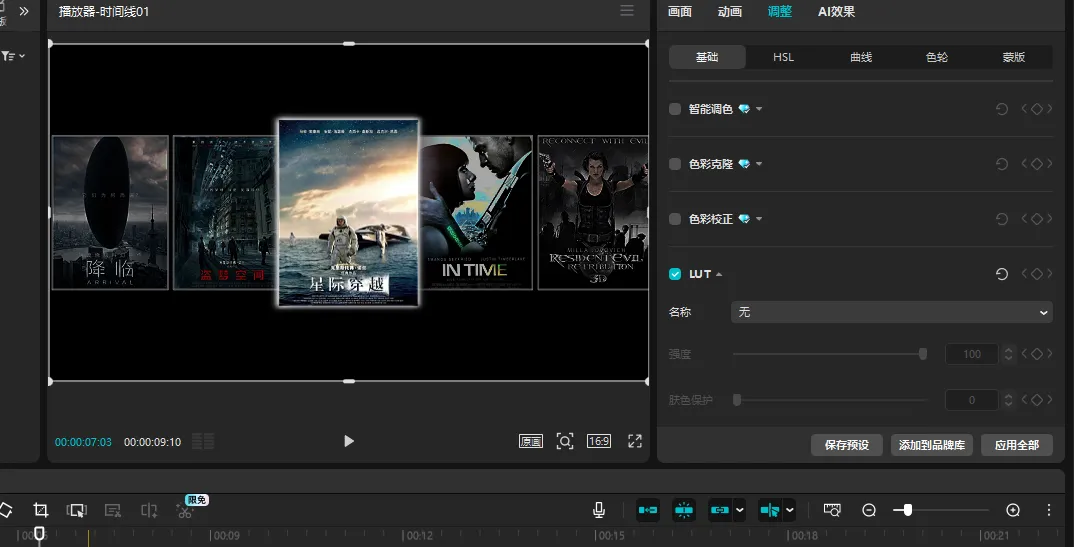Start voice recording with microphone icon
The image size is (1074, 547).
(599, 510)
